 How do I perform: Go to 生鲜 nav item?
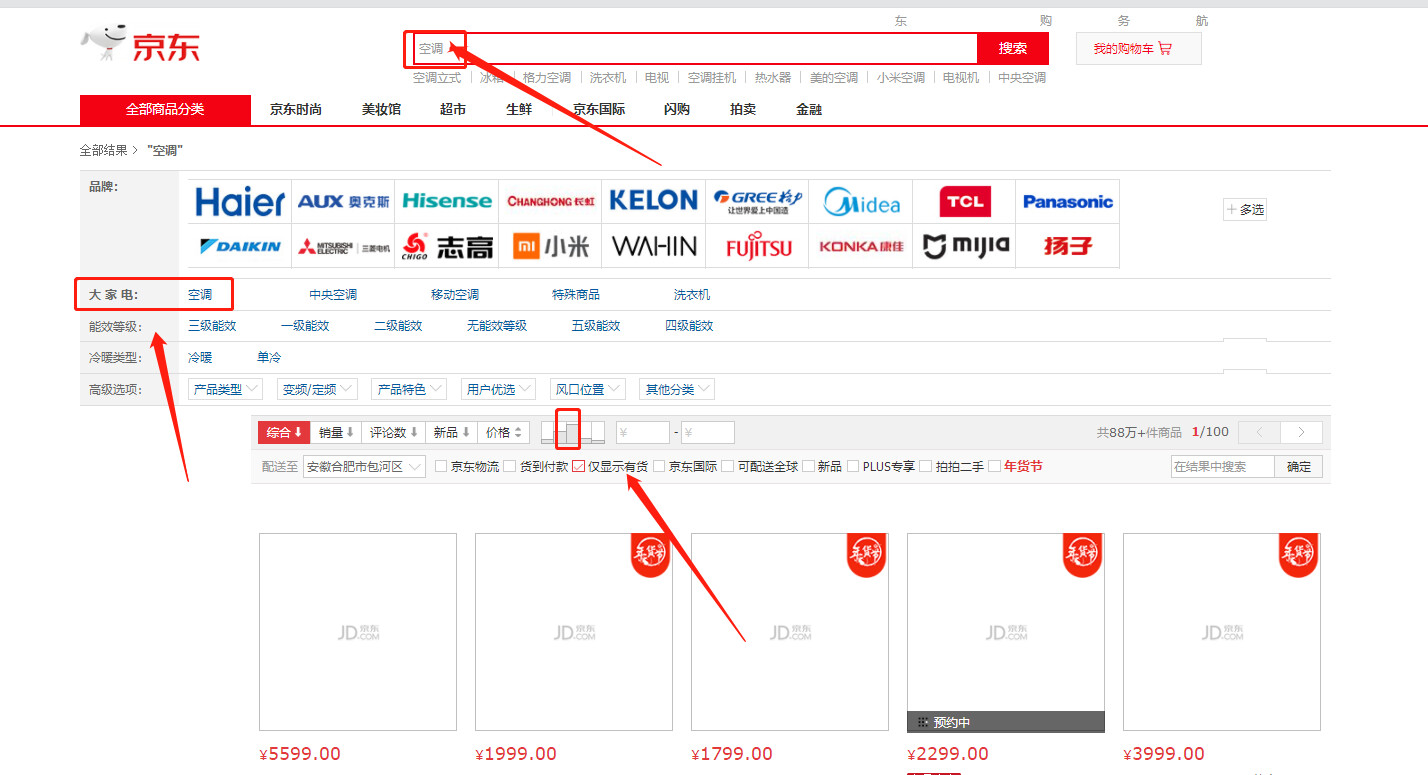(x=519, y=109)
